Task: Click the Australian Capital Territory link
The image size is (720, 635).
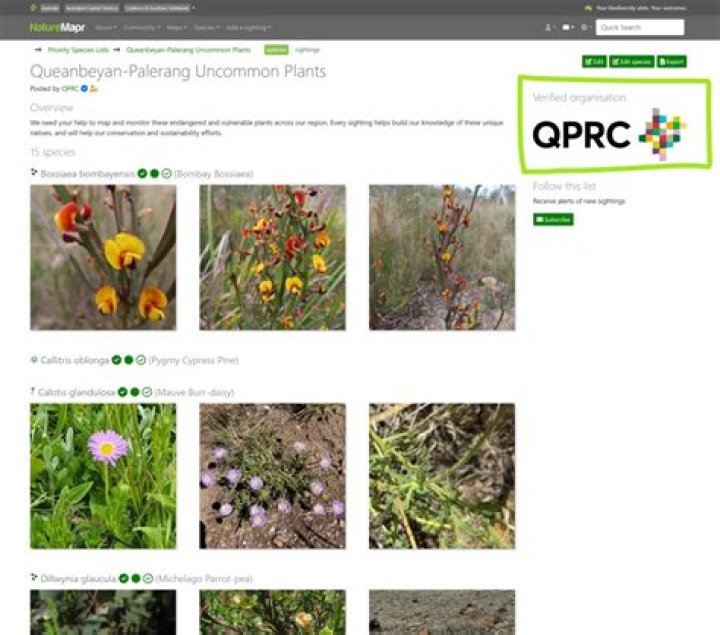Action: [x=92, y=8]
